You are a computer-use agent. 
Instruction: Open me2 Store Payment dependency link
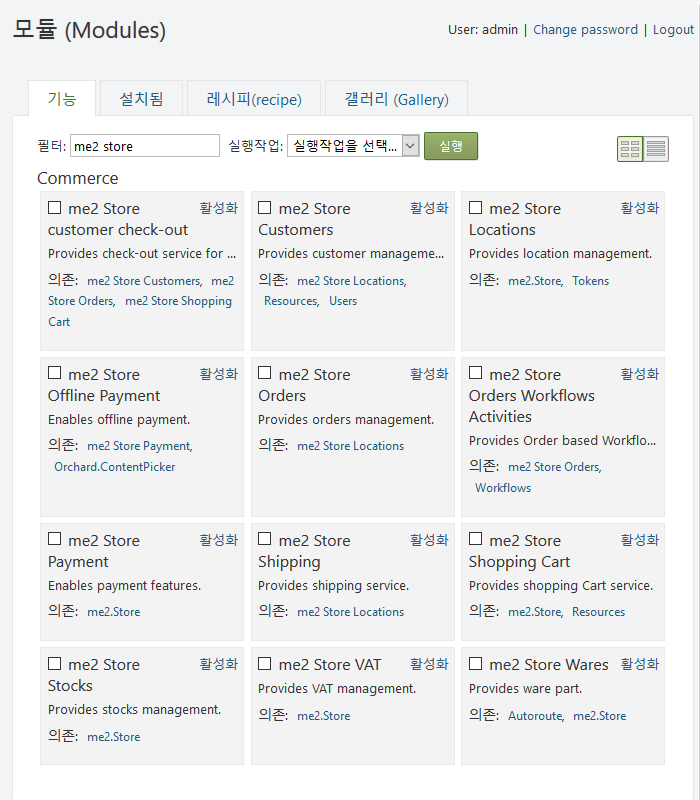pyautogui.click(x=139, y=446)
